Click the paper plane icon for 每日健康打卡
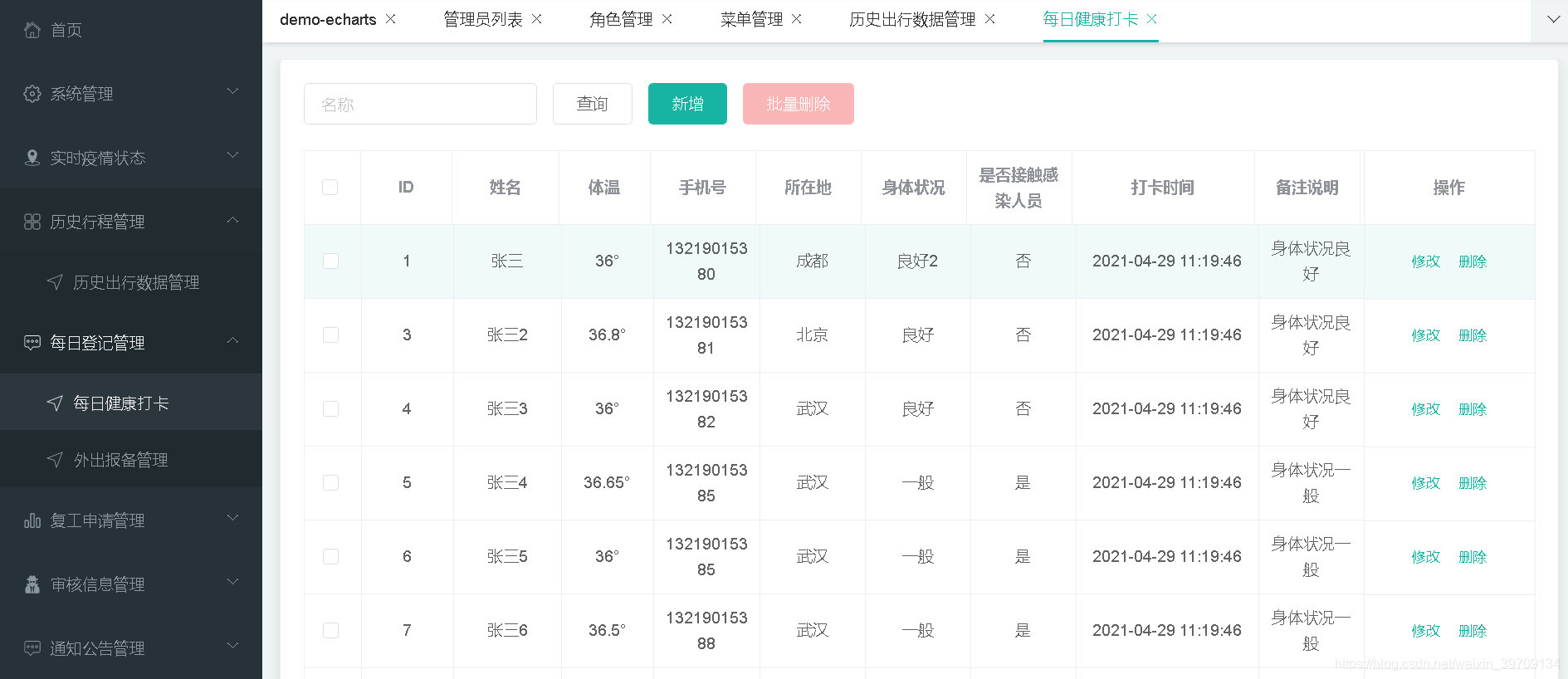 pos(55,403)
